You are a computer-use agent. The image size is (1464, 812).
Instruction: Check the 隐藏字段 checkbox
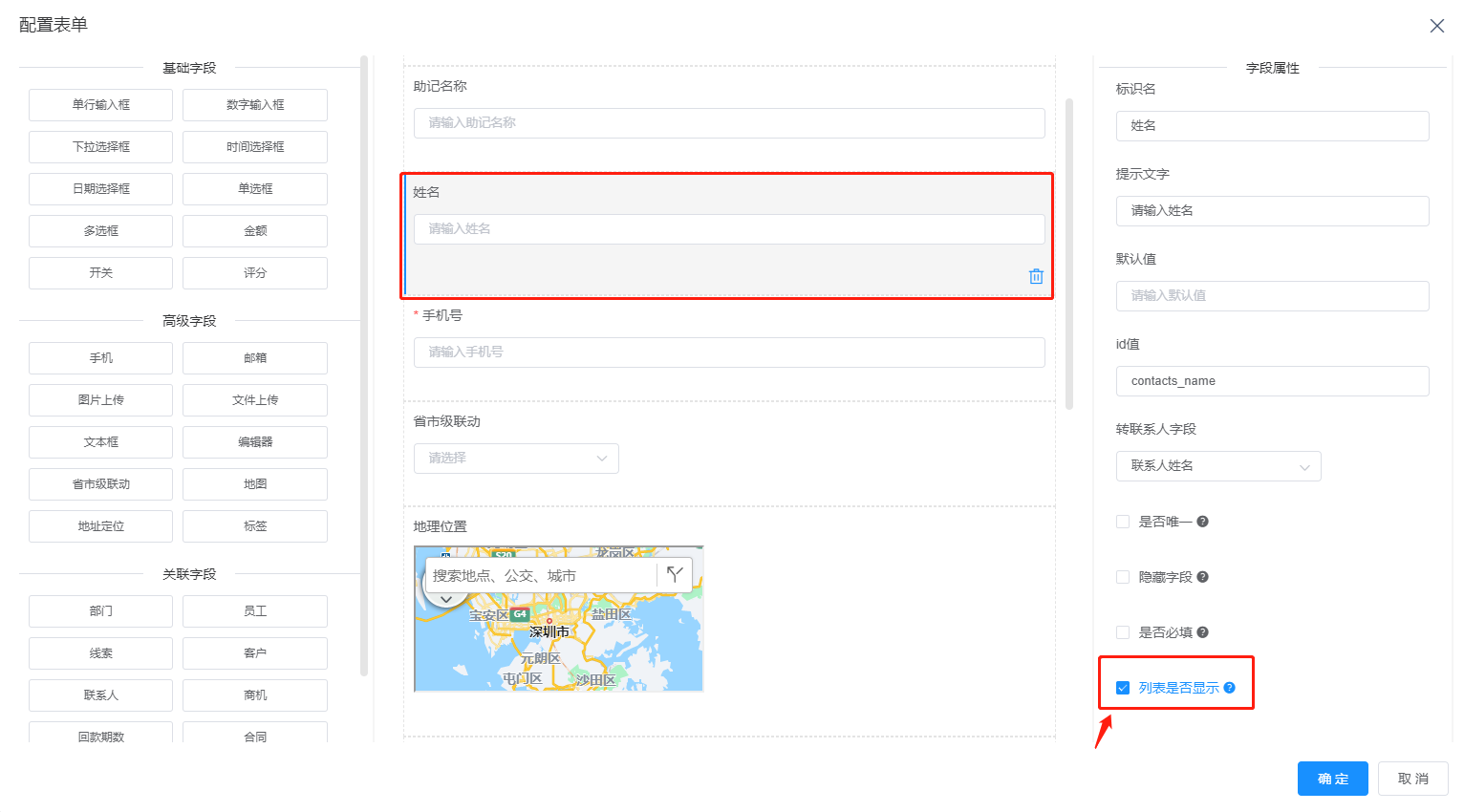1123,577
